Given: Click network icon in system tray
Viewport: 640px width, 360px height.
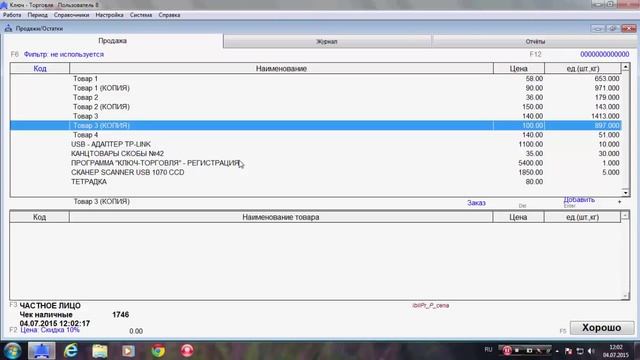Looking at the screenshot, I should 580,351.
